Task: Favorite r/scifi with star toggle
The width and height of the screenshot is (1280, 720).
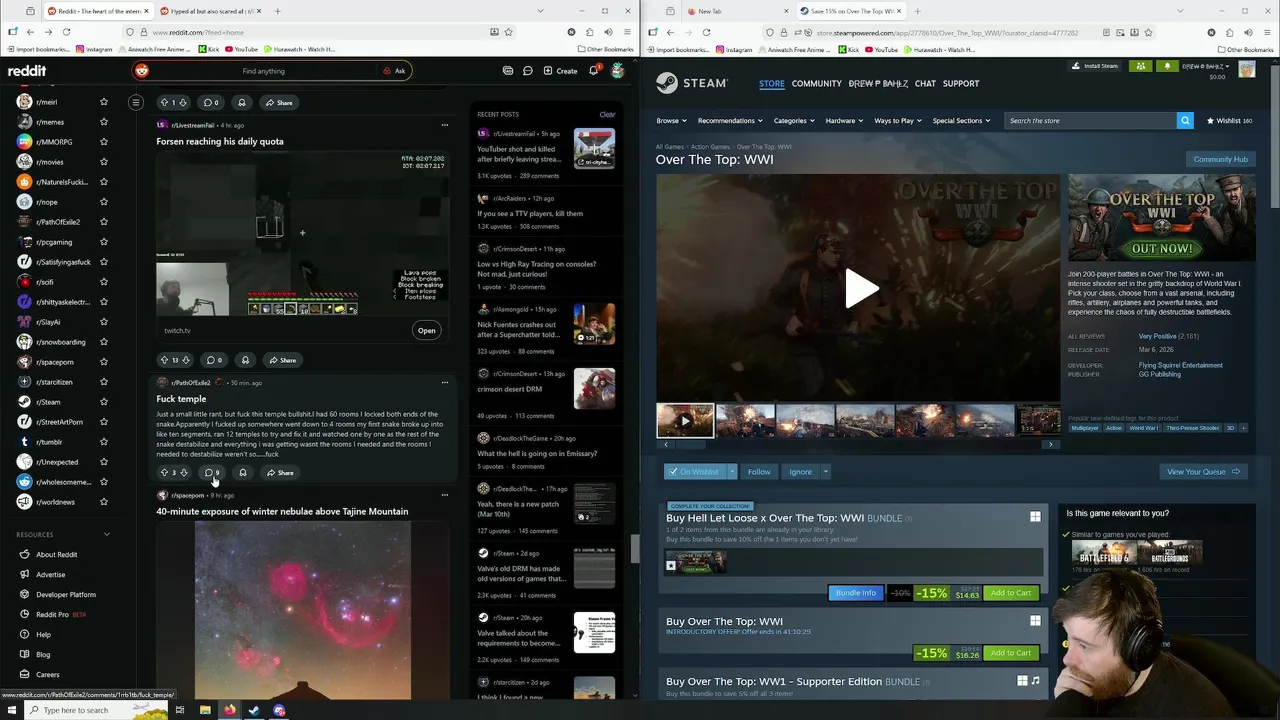Action: (x=103, y=282)
